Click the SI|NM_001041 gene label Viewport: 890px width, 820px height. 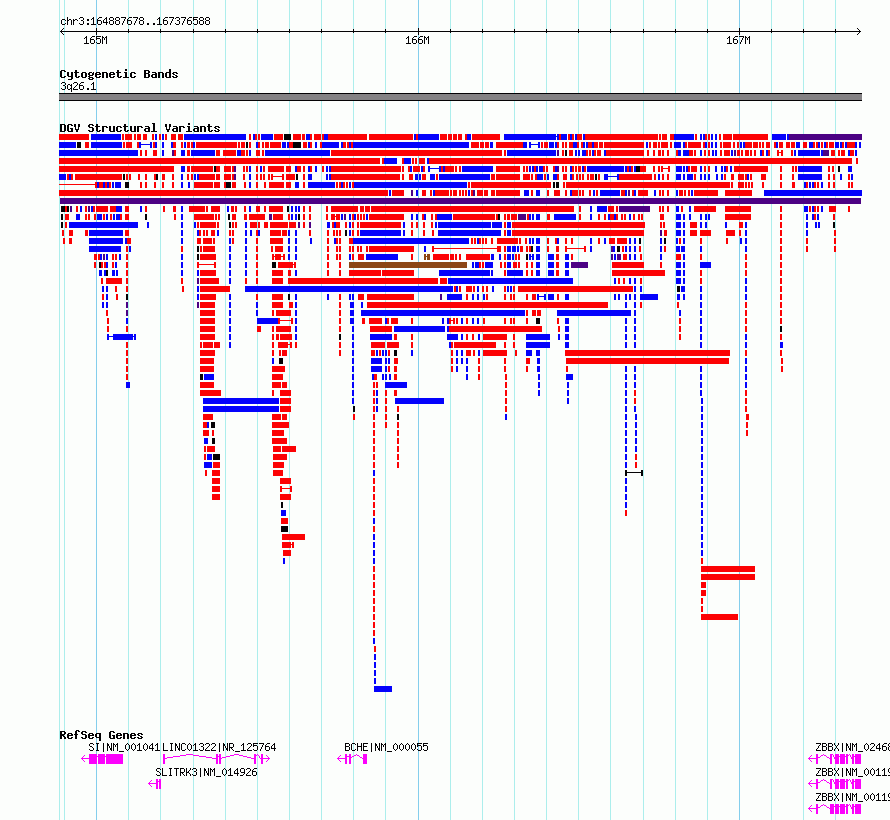click(124, 747)
